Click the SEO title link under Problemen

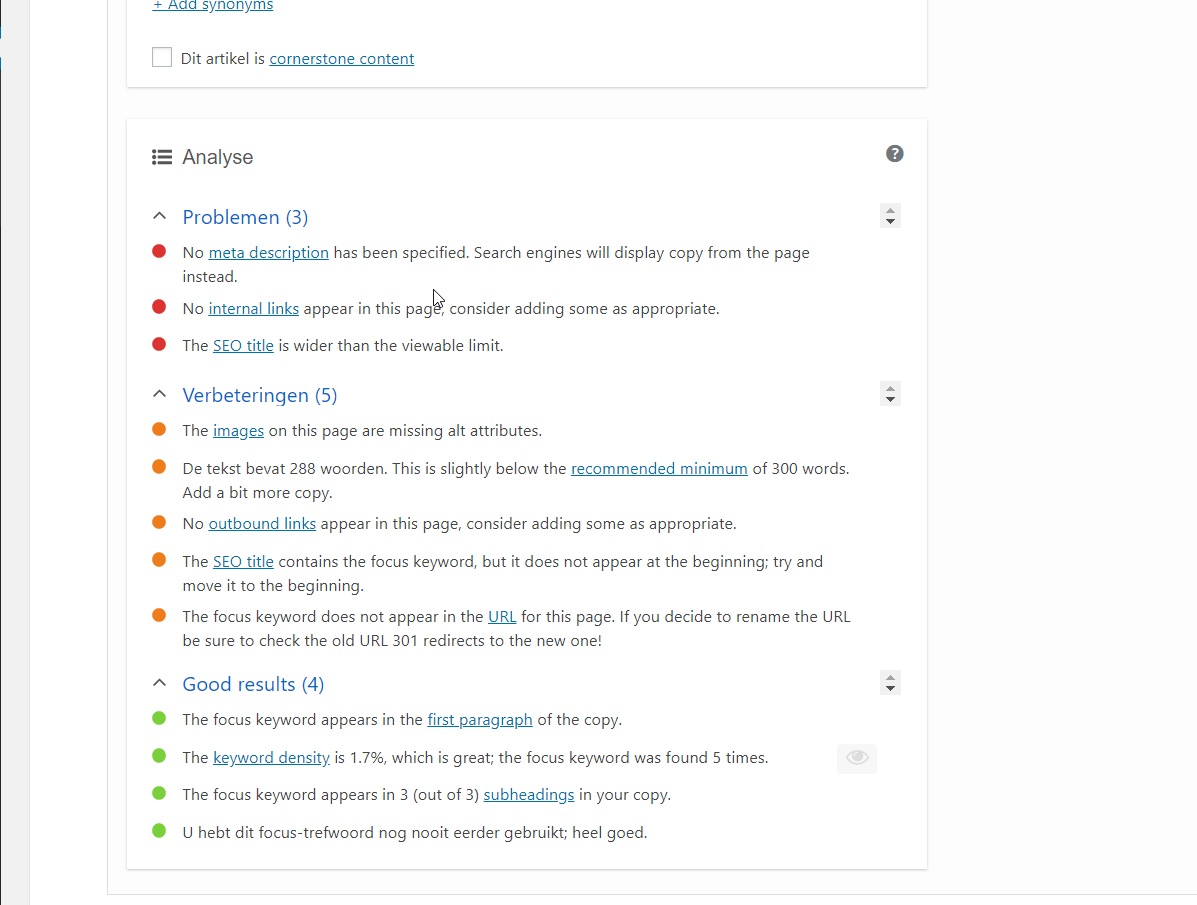pyautogui.click(x=243, y=344)
